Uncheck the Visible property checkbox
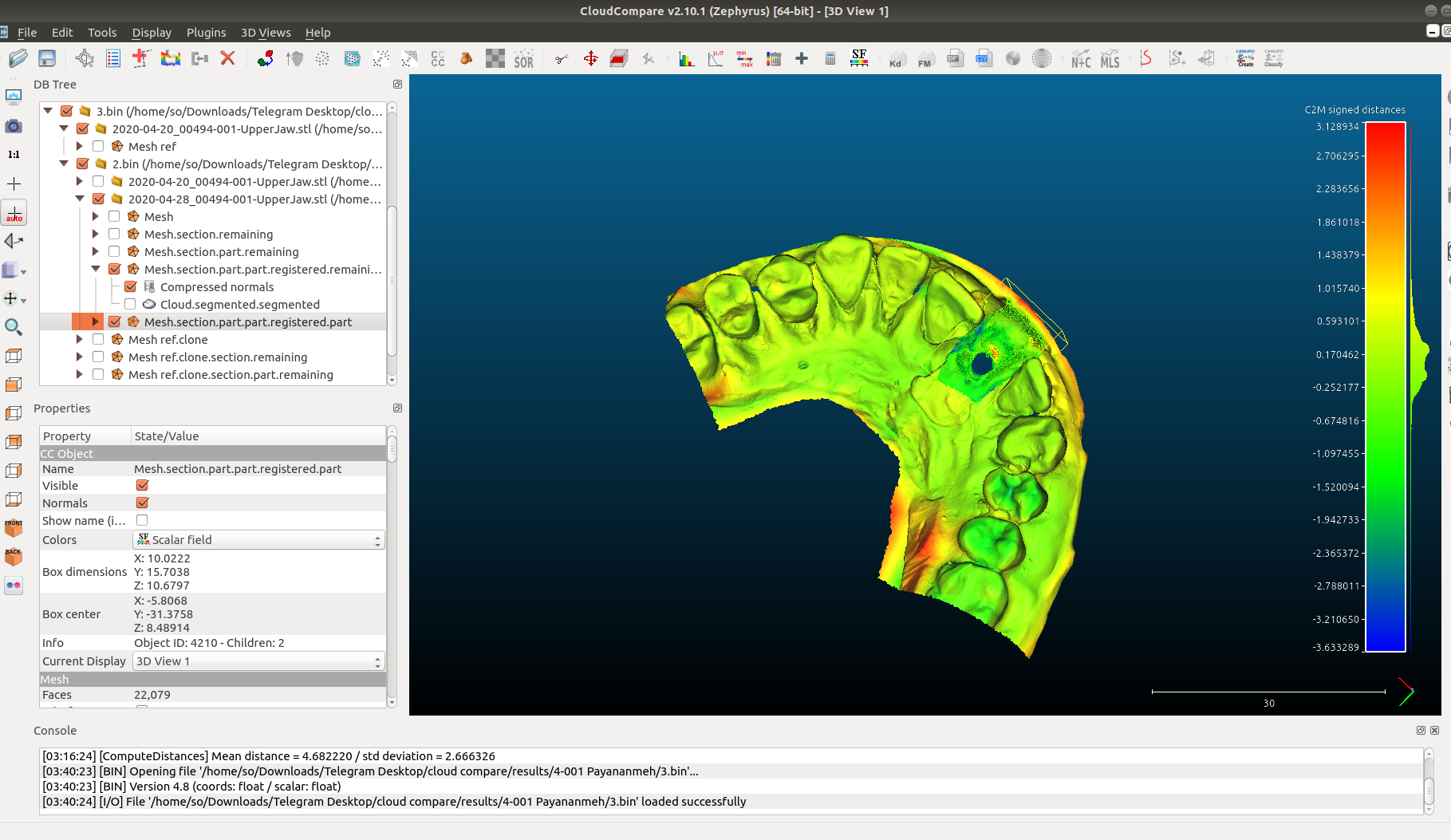The height and width of the screenshot is (840, 1451). coord(142,486)
